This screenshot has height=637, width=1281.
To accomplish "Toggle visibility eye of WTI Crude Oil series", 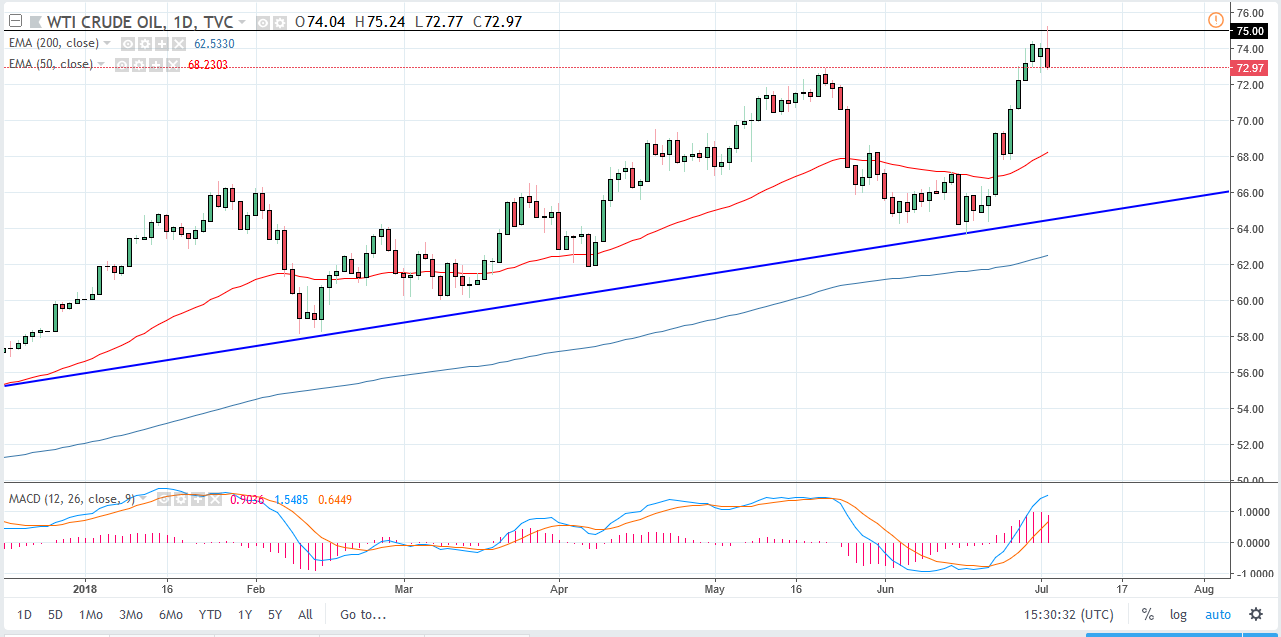I will [263, 22].
